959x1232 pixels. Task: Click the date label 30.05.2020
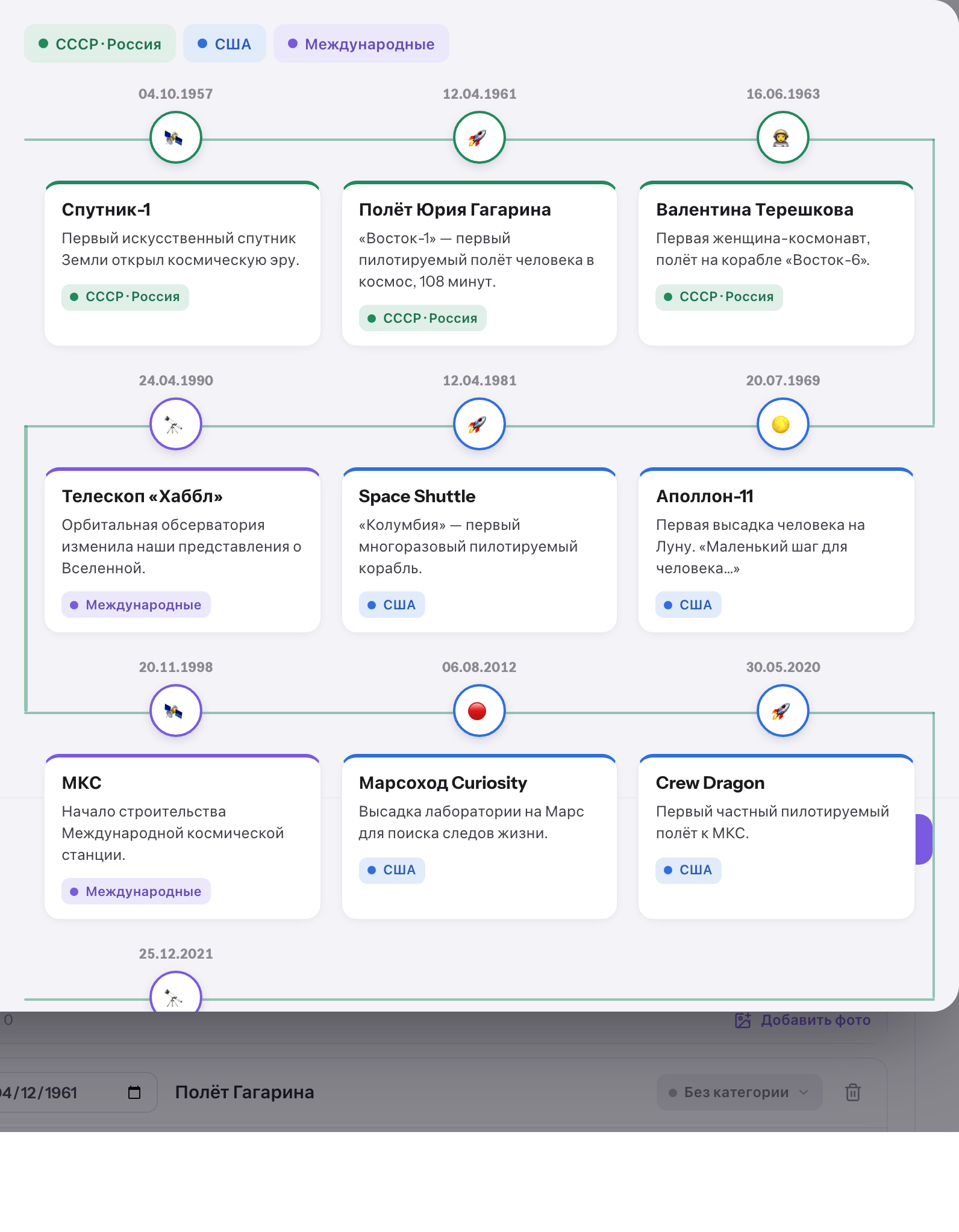[x=783, y=667]
